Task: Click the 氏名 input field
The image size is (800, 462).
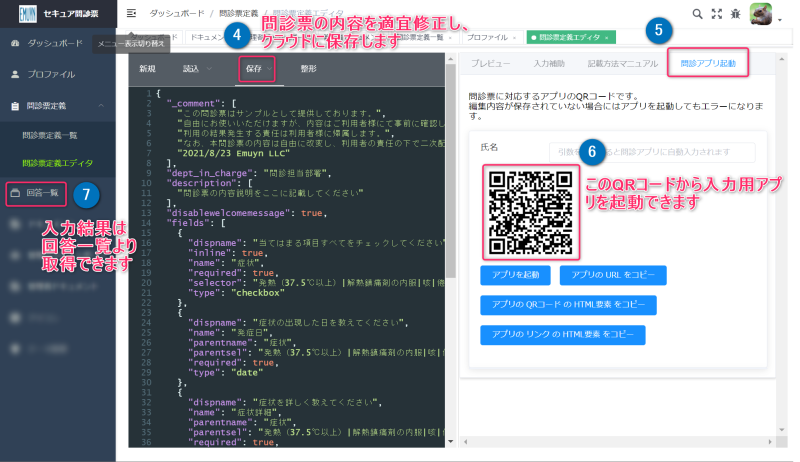Action: [x=652, y=152]
